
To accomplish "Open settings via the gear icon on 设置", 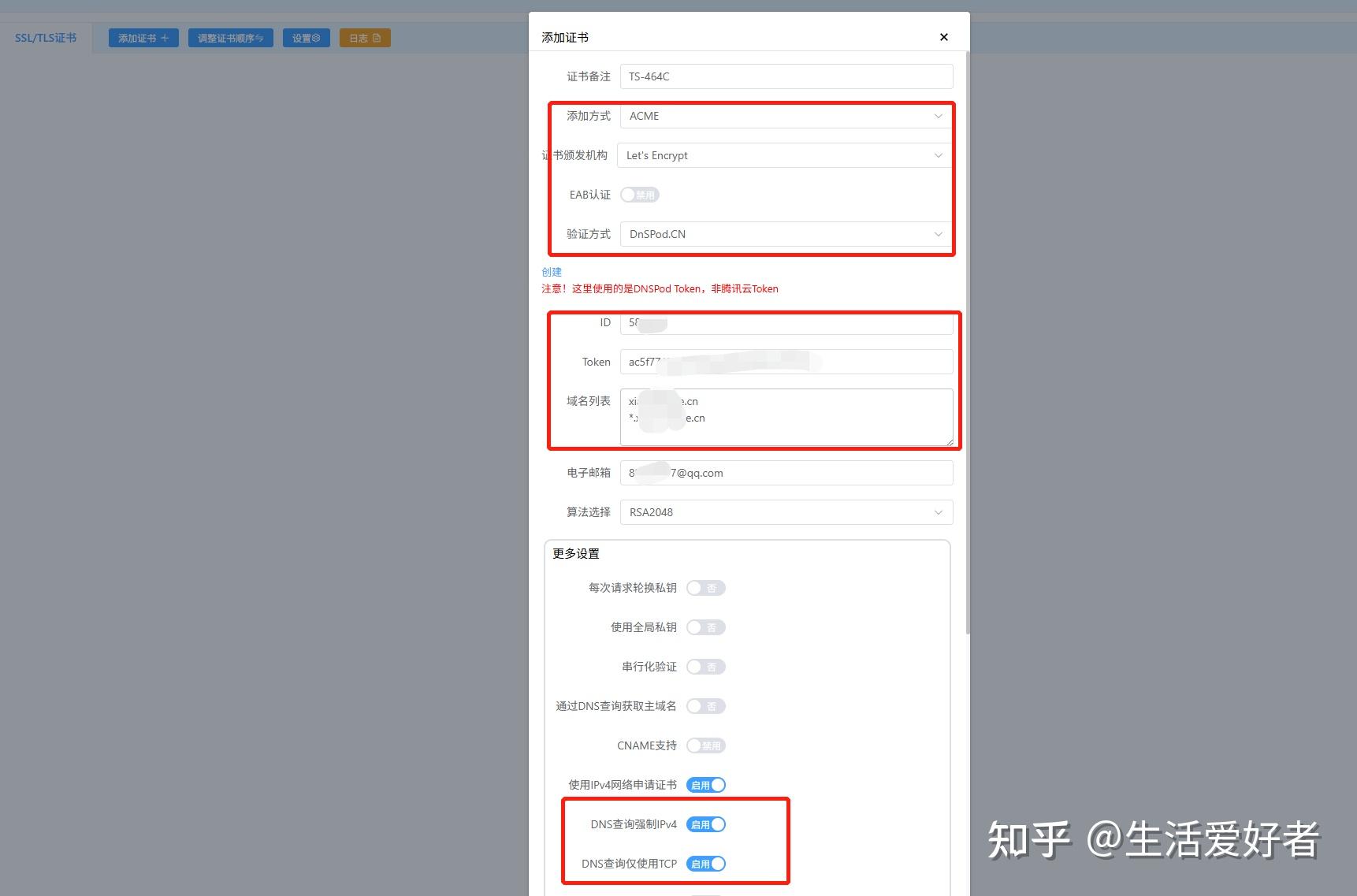I will coord(317,37).
